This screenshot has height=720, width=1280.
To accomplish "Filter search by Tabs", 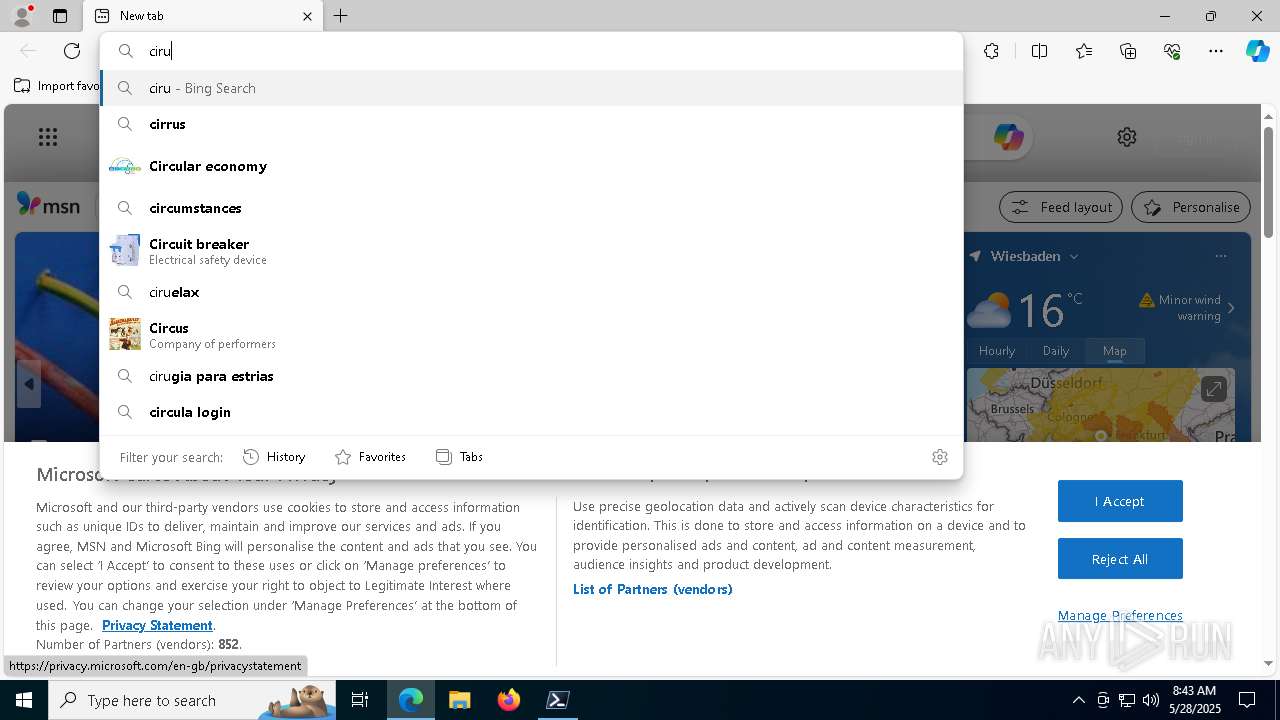I will pyautogui.click(x=459, y=457).
